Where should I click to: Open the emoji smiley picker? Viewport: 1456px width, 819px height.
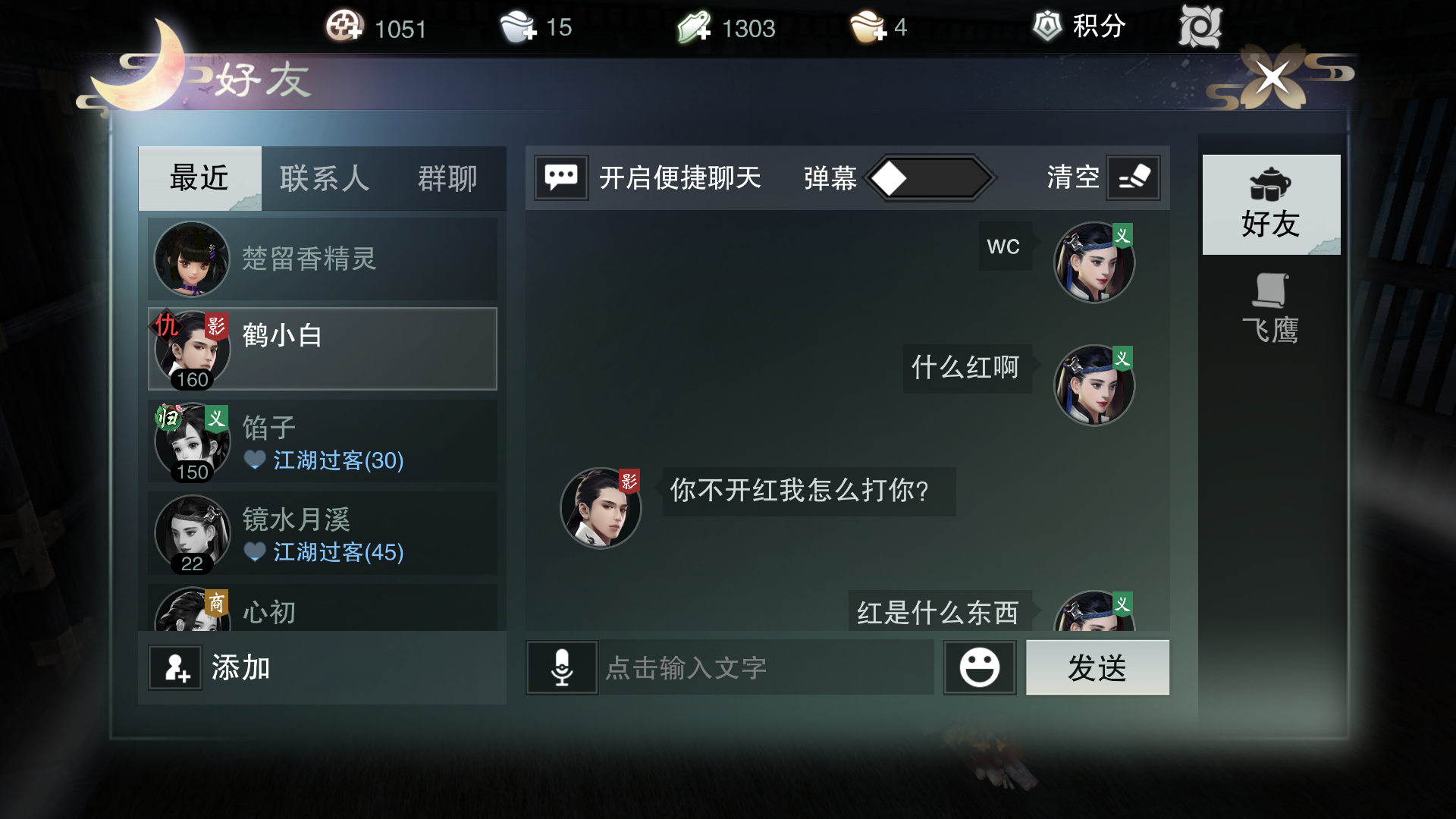point(980,667)
